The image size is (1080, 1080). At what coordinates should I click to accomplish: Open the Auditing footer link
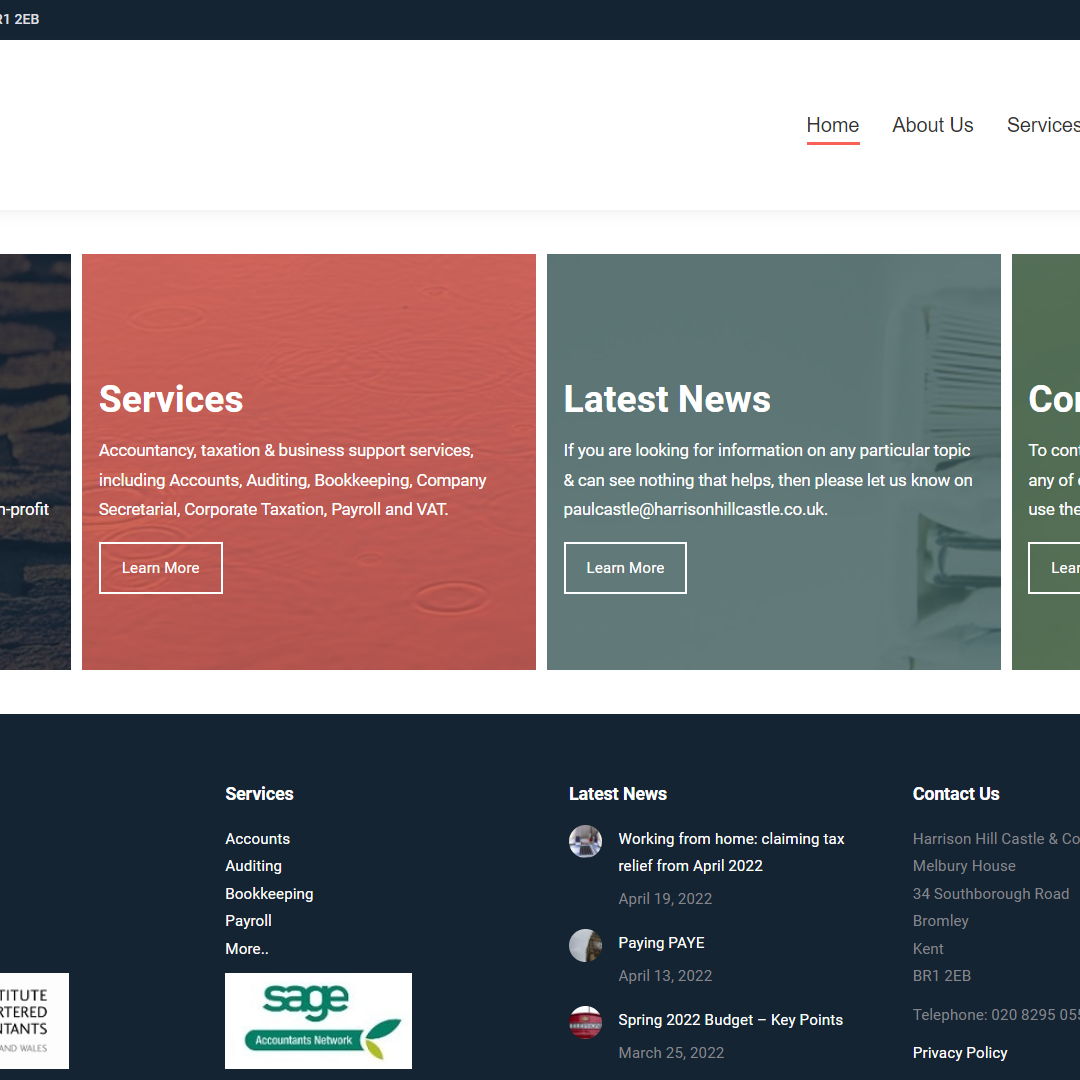(253, 866)
